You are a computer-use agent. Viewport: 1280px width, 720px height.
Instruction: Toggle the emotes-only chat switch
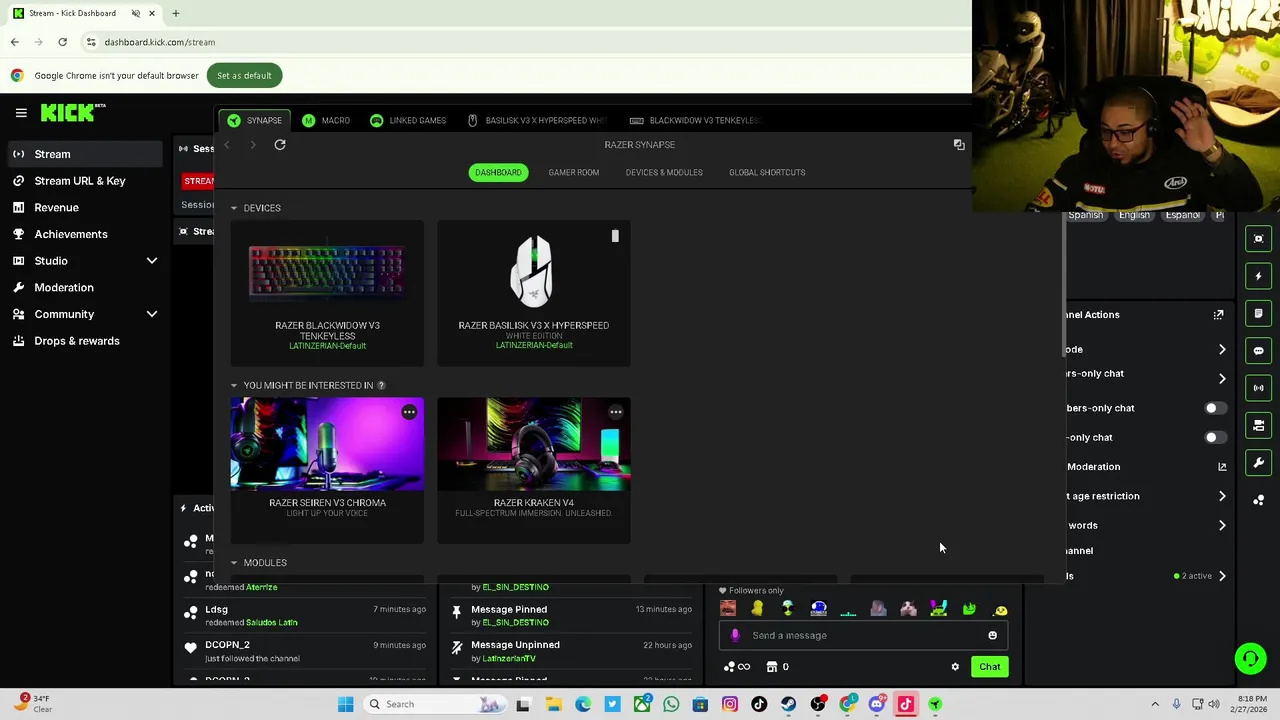[1214, 437]
